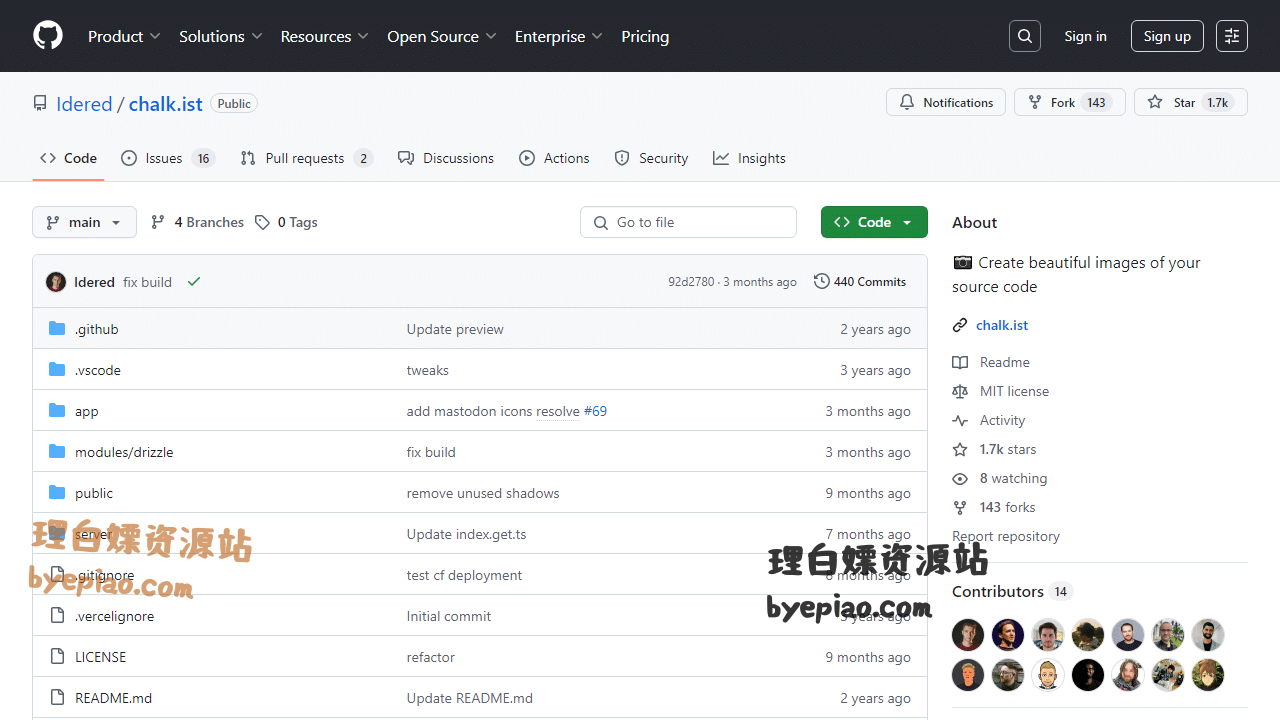Open the 'Update index.get.ts' commit message
This screenshot has height=720, width=1280.
[466, 534]
